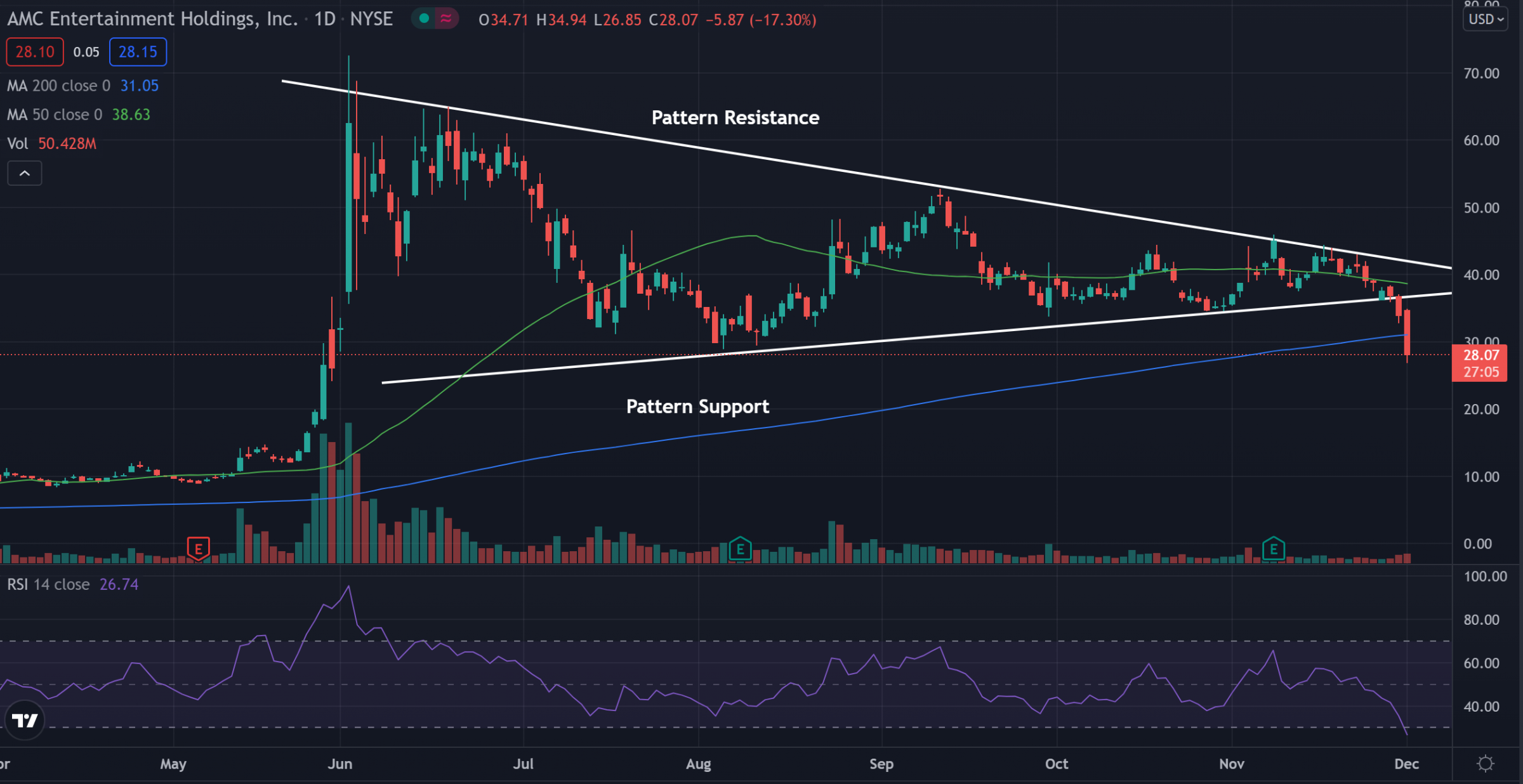Click the RSI value 26.74

[119, 584]
